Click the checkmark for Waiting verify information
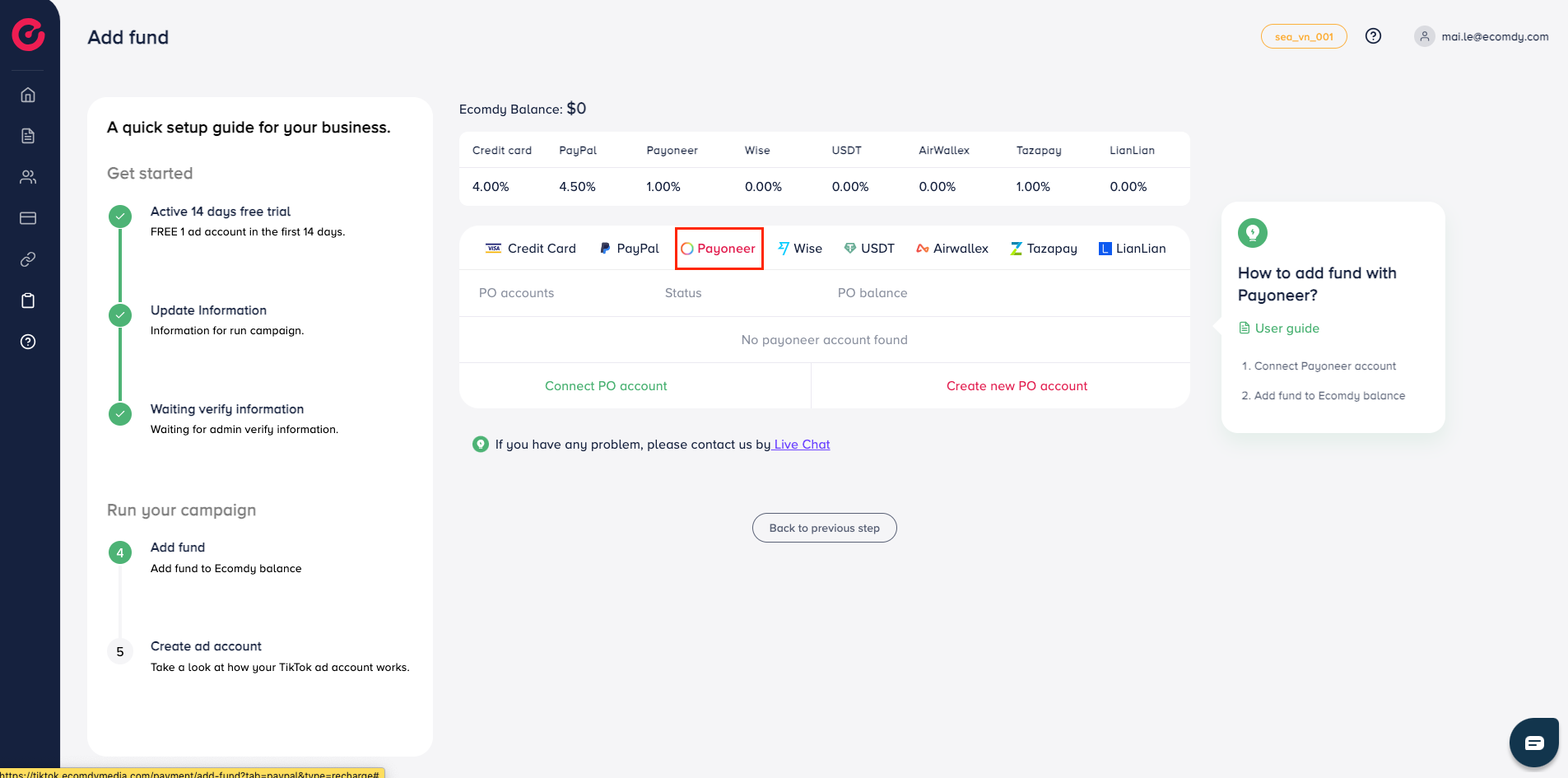 tap(120, 414)
